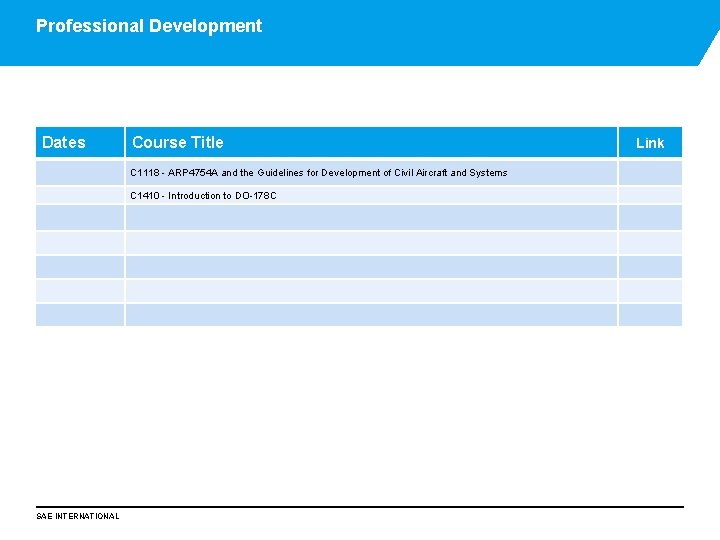Click the SAE INTERNATIONAL footer text
This screenshot has height=540, width=720.
78,516
